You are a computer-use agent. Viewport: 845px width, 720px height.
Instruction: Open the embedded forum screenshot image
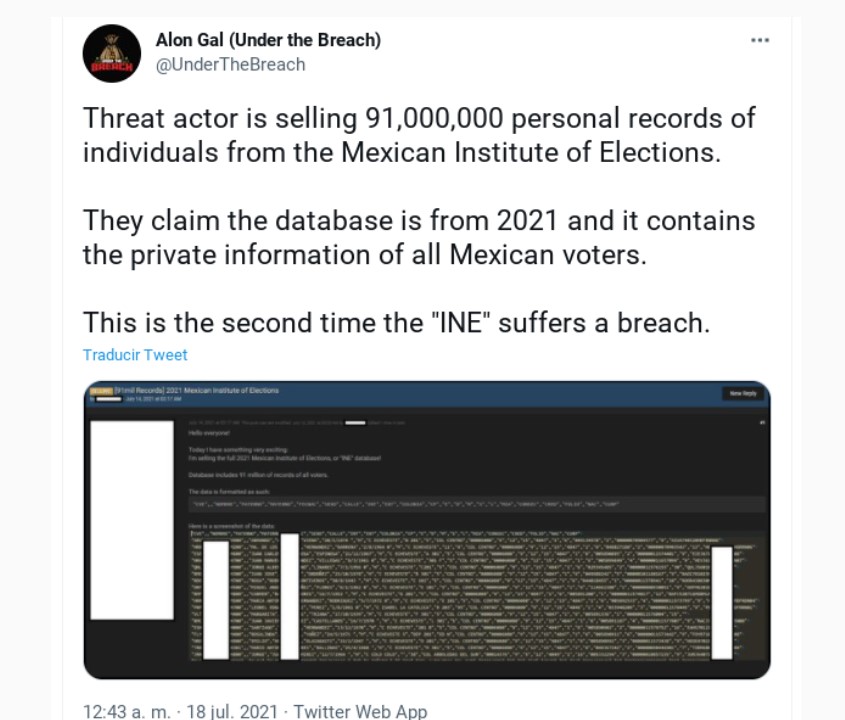tap(427, 530)
